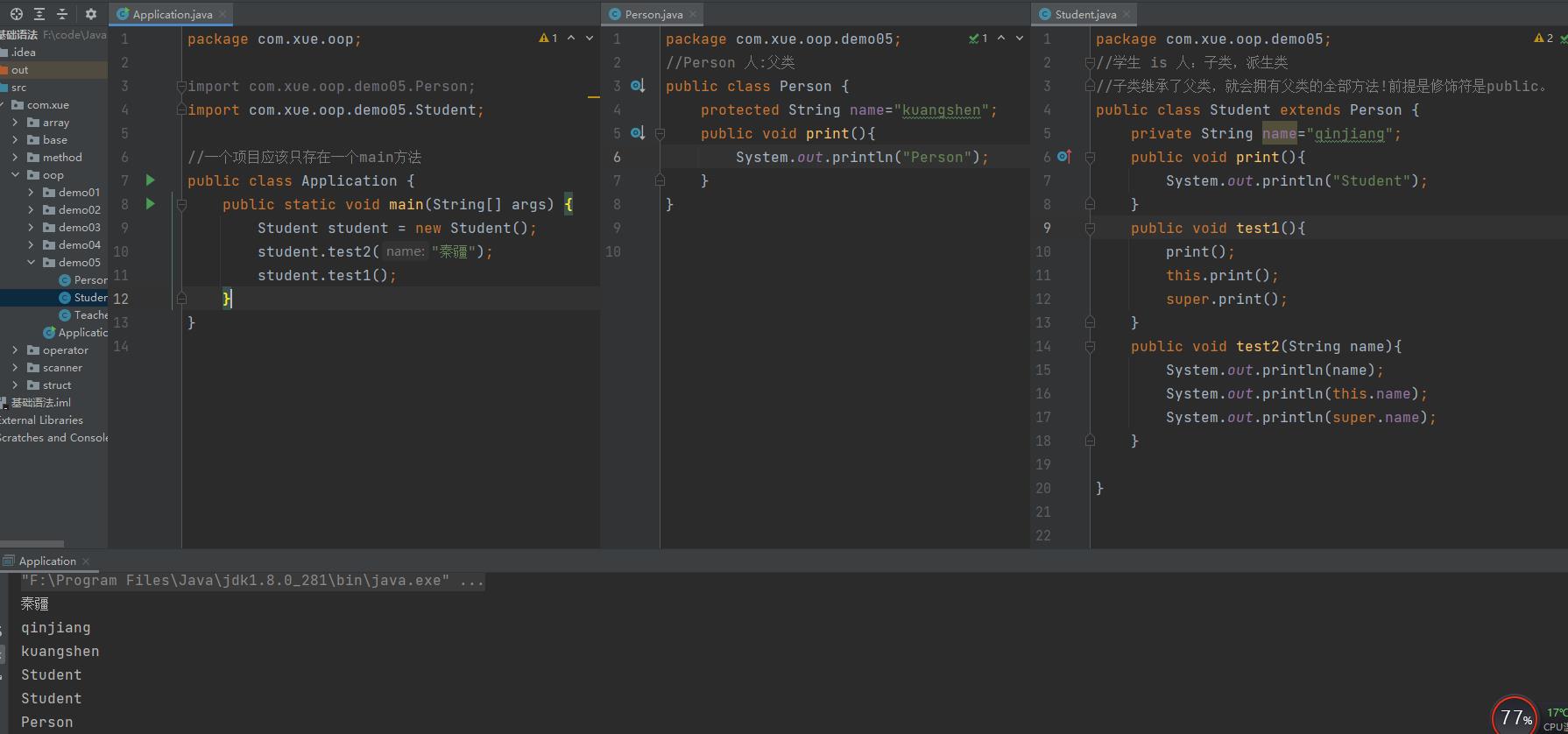Switch to the Person.java tab
The image size is (1568, 734).
pyautogui.click(x=653, y=14)
